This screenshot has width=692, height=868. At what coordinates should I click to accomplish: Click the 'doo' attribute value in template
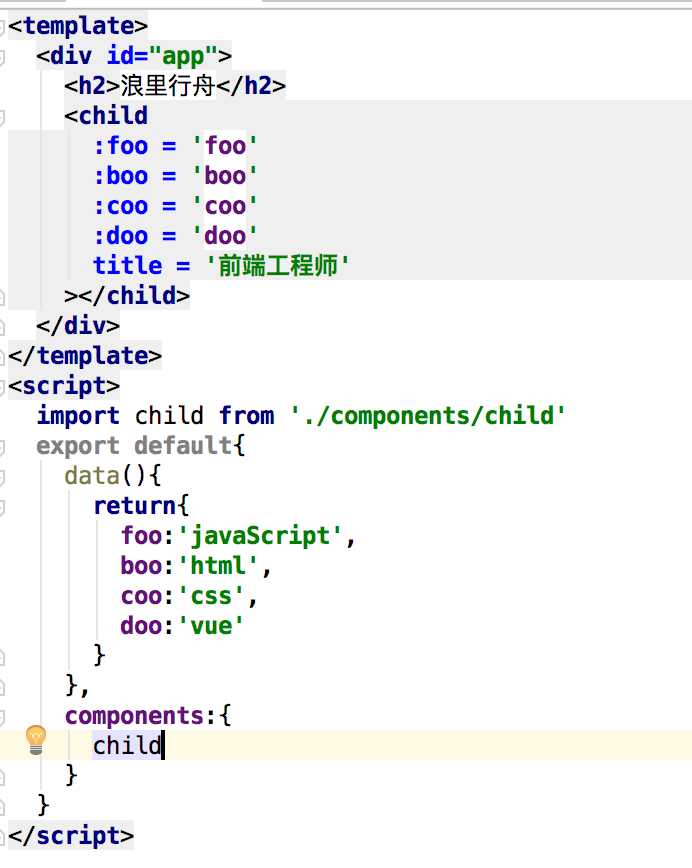pos(224,236)
